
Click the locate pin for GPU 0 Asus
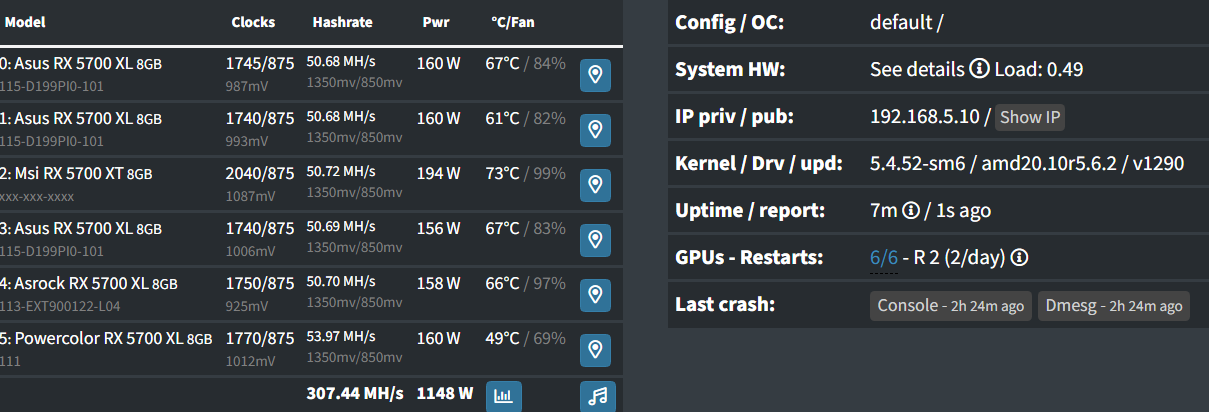point(596,74)
